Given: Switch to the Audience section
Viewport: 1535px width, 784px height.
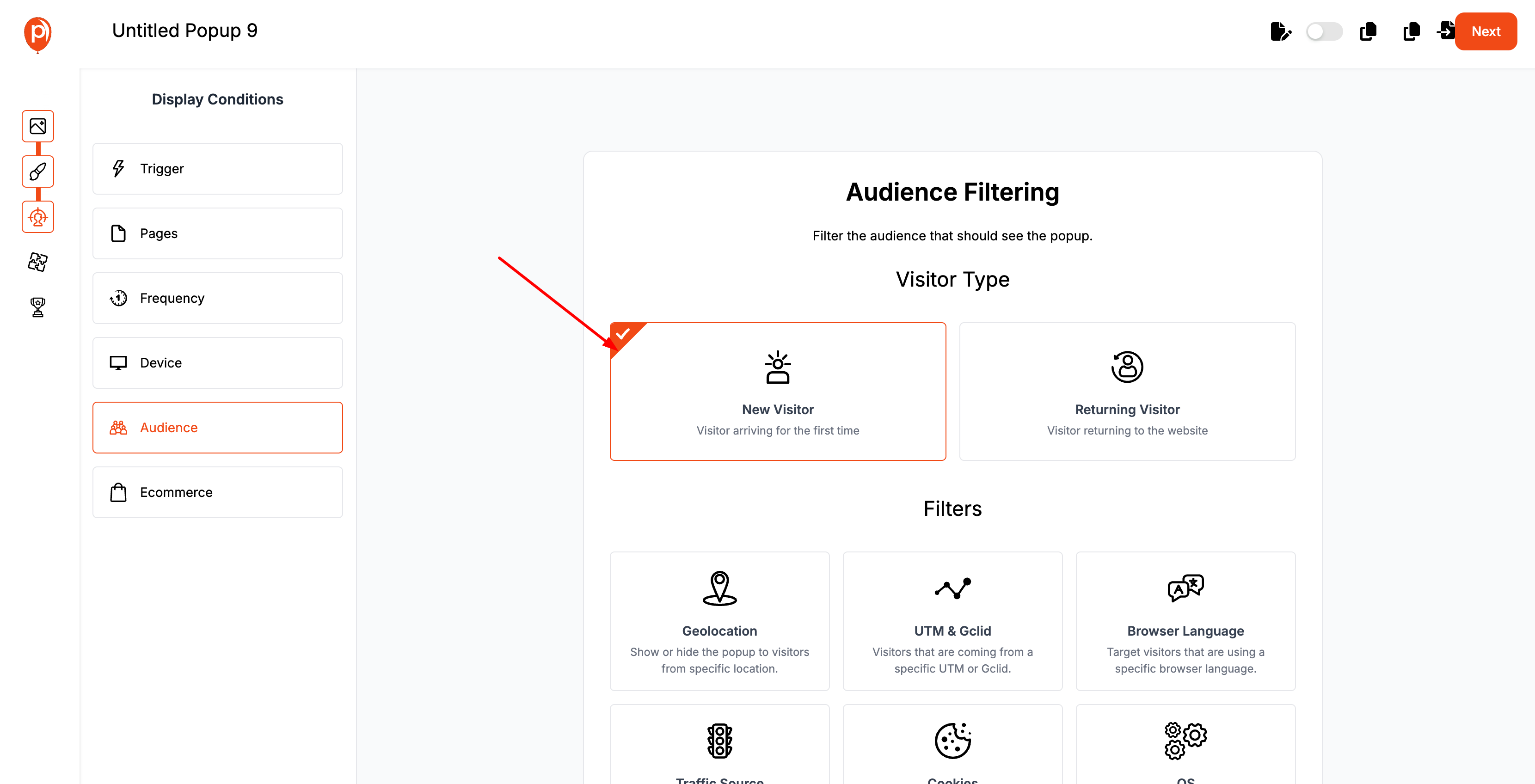Looking at the screenshot, I should 217,427.
